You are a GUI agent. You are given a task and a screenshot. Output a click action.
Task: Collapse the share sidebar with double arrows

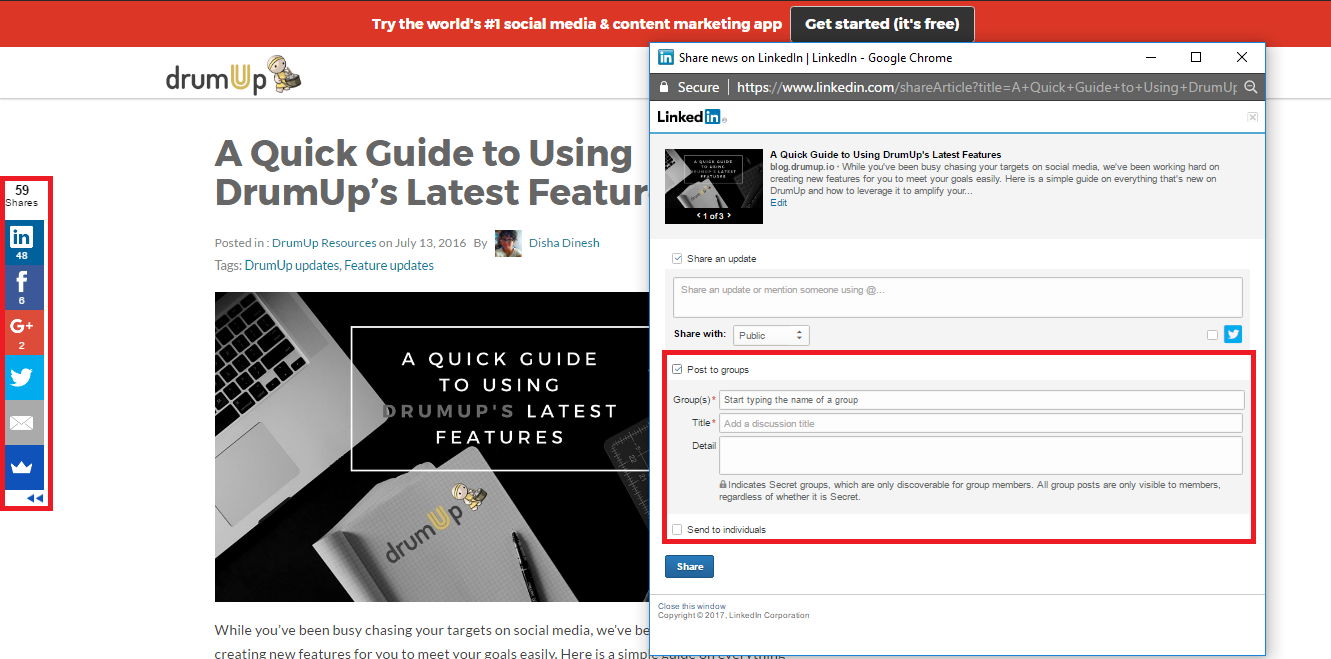click(x=34, y=498)
